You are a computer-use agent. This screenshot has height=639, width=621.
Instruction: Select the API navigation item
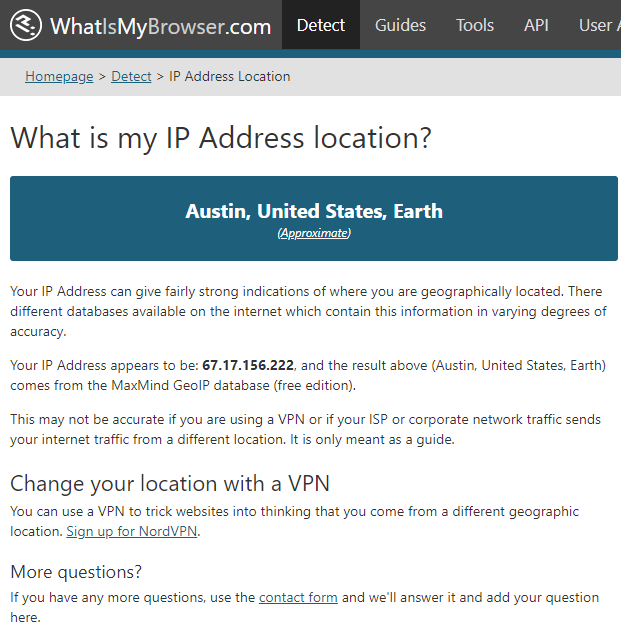[x=536, y=25]
